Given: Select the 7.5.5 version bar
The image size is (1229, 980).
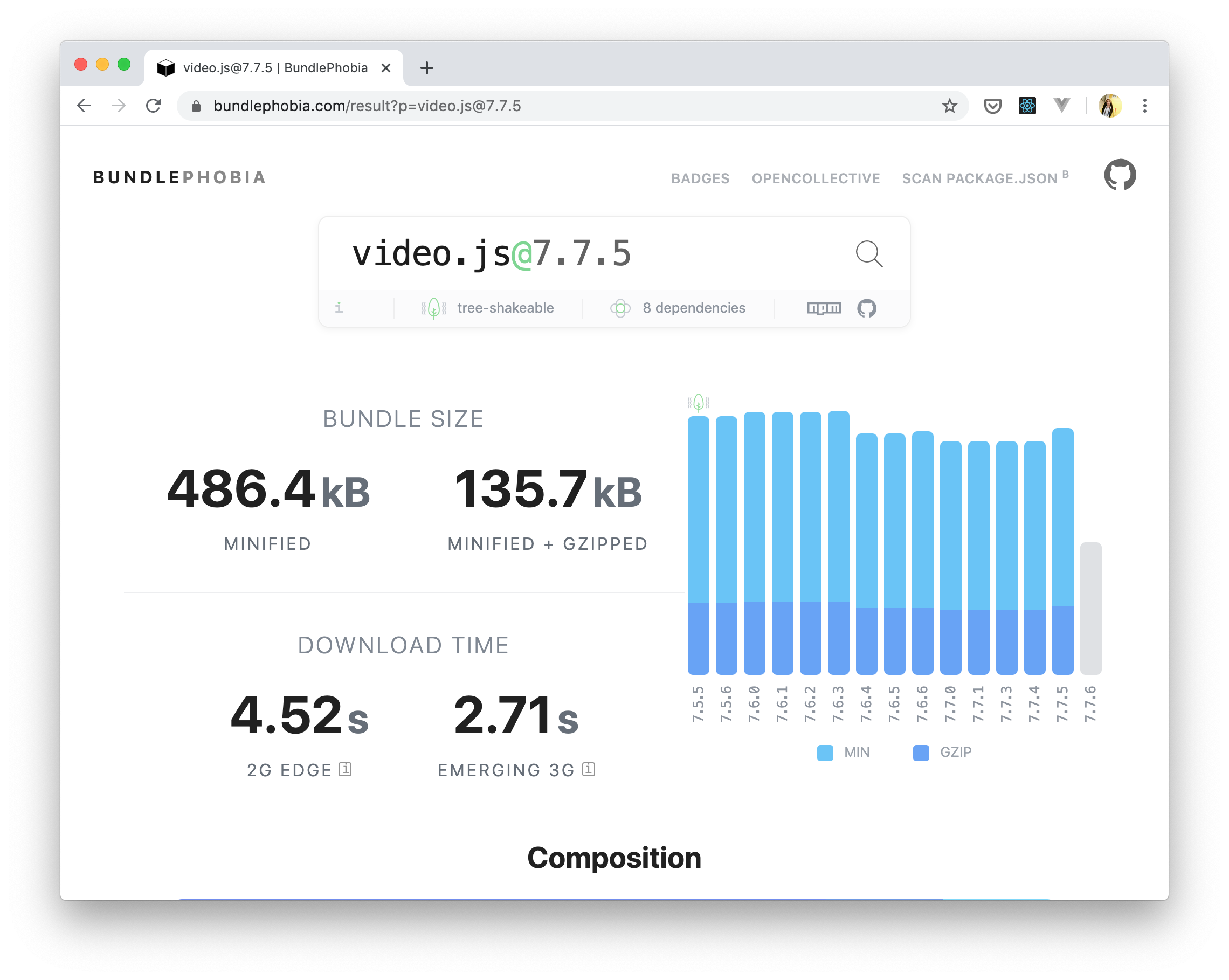Looking at the screenshot, I should (x=698, y=545).
